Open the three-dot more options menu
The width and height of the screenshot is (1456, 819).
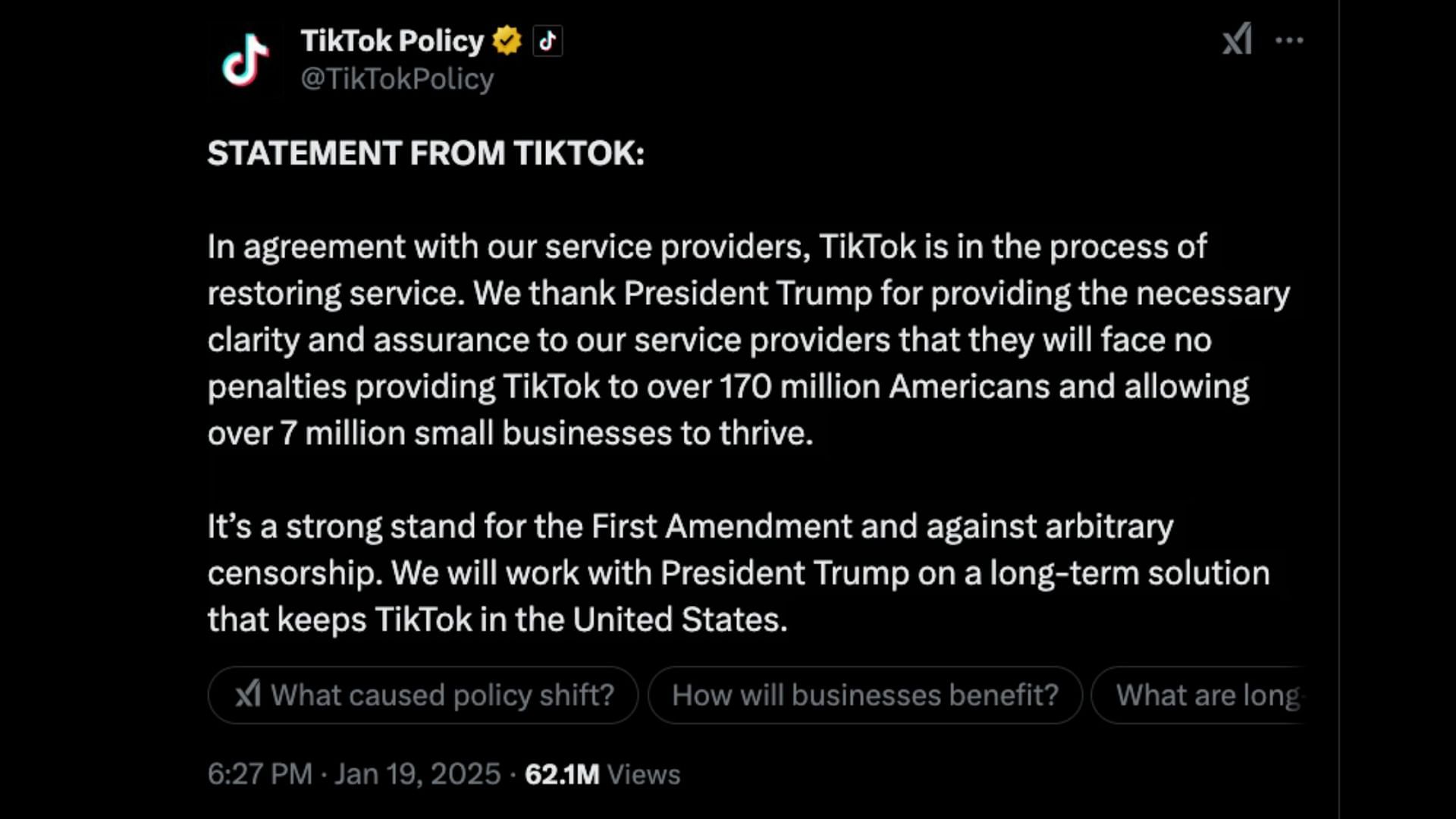1289,40
